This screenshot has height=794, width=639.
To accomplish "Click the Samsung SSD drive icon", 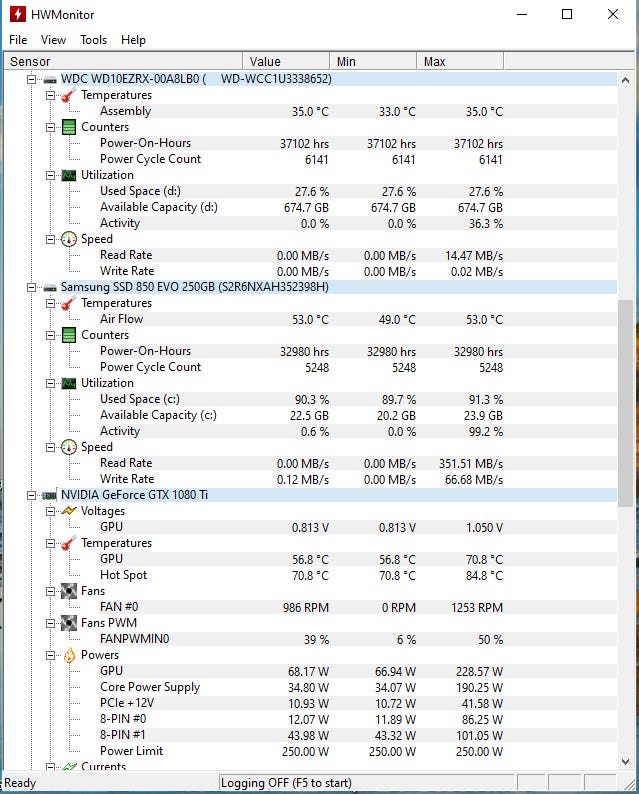I will click(50, 288).
